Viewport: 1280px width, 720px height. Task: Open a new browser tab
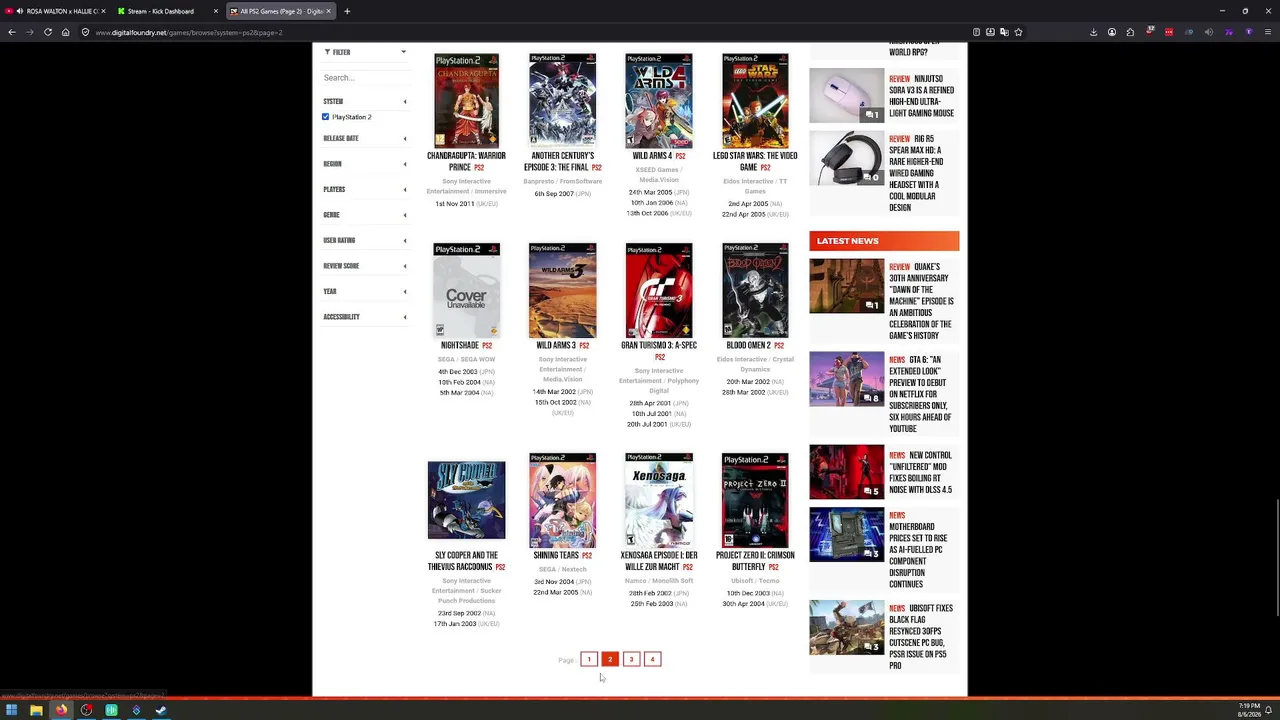[347, 11]
